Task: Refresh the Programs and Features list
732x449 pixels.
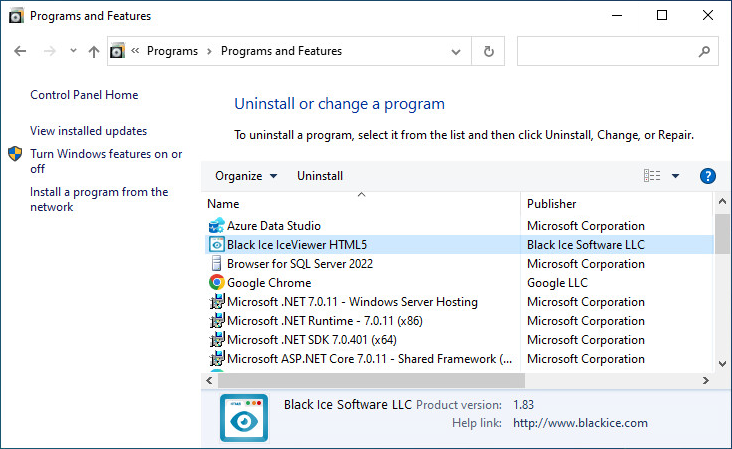Action: [488, 51]
